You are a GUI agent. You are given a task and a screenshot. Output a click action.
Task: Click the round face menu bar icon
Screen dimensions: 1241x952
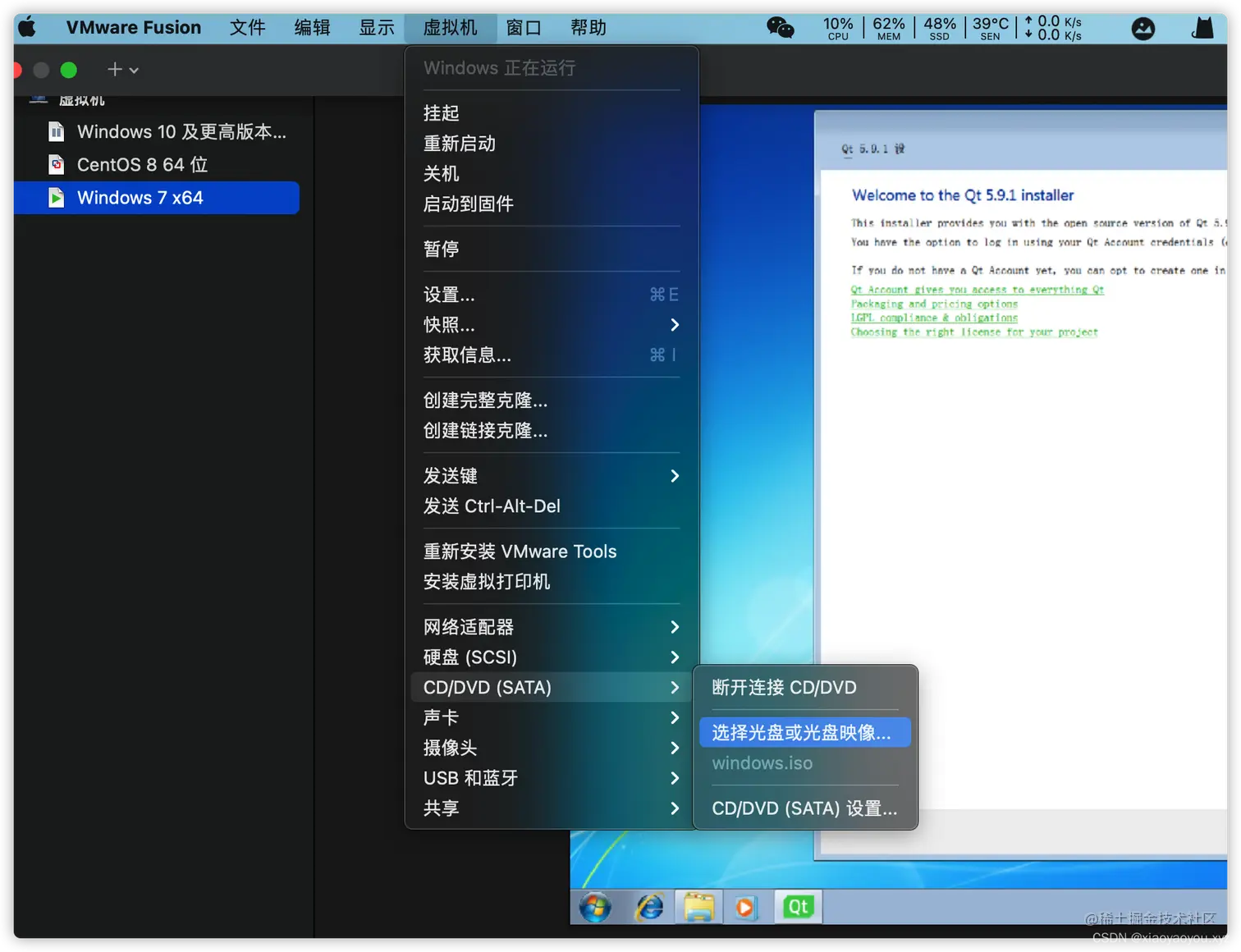[1143, 29]
